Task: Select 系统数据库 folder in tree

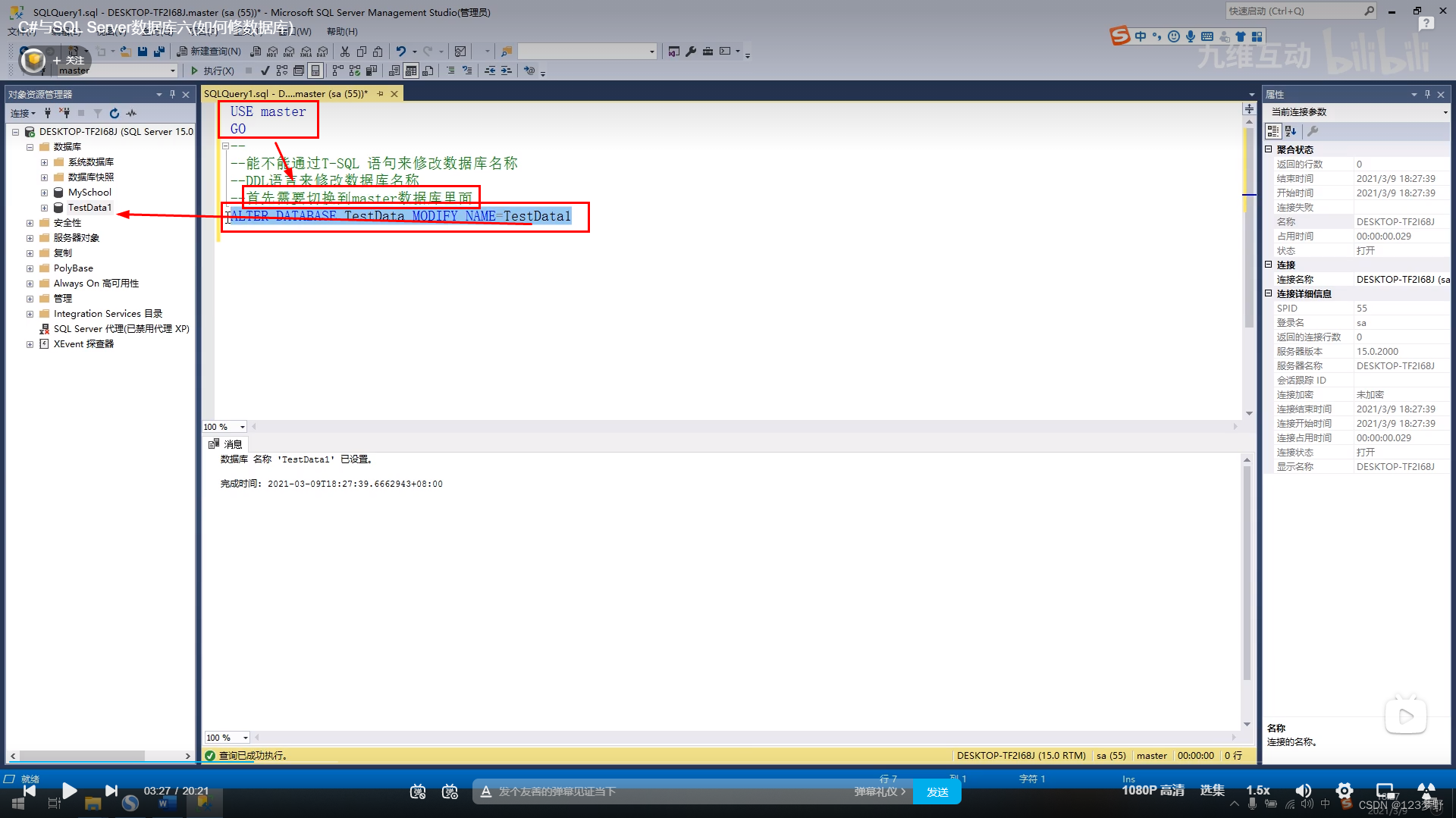Action: pyautogui.click(x=91, y=162)
